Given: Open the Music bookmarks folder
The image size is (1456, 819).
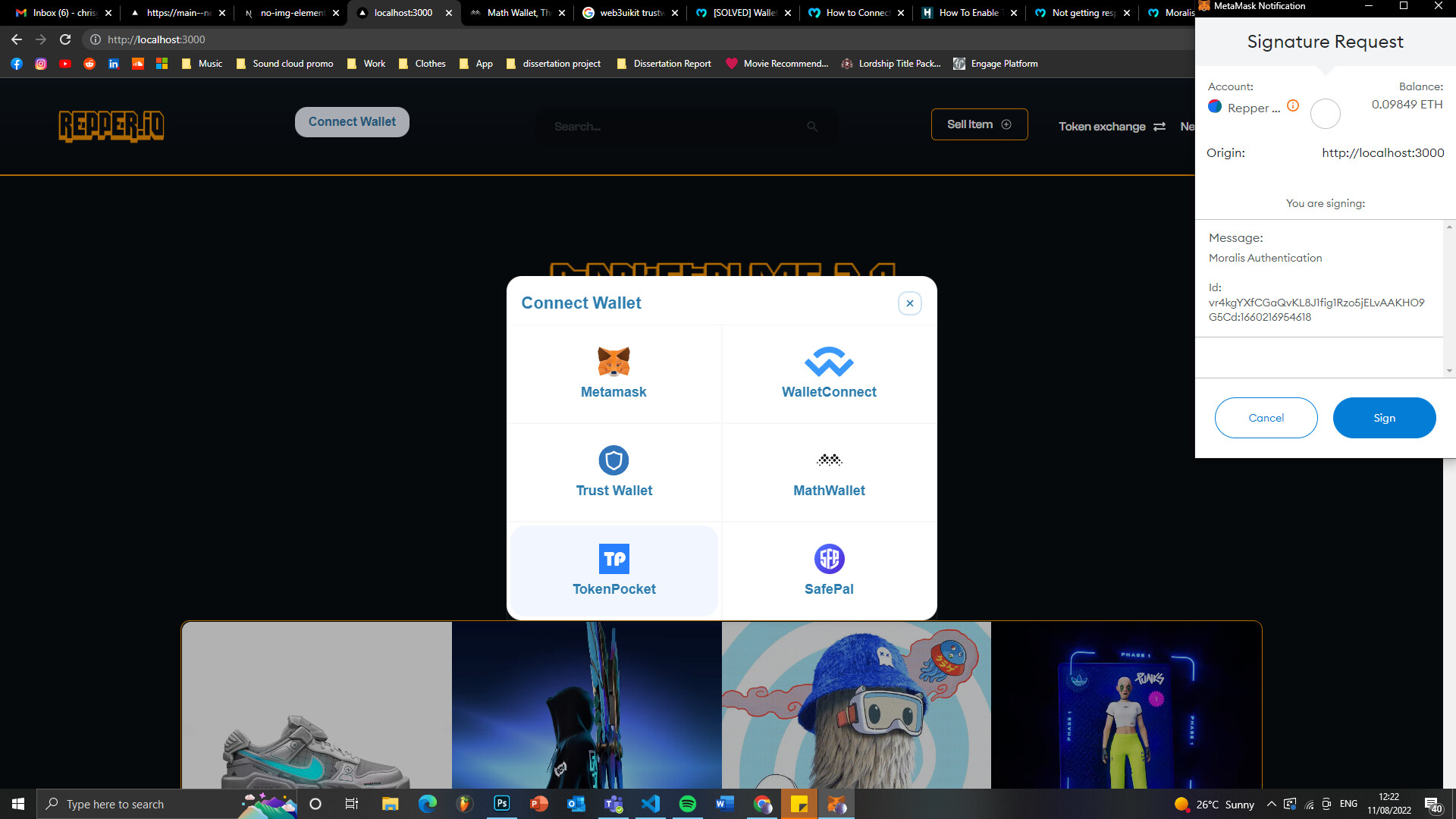Looking at the screenshot, I should coord(202,64).
